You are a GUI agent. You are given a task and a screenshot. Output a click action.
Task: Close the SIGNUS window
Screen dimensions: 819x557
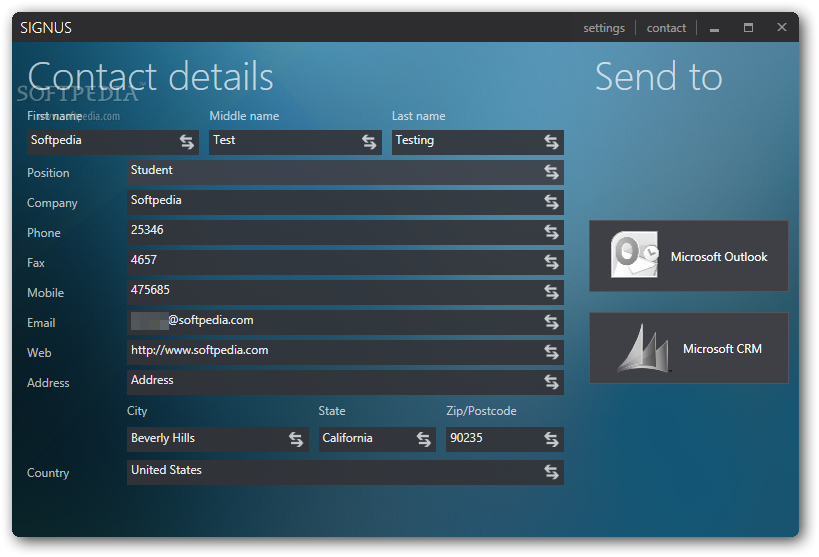(x=781, y=27)
